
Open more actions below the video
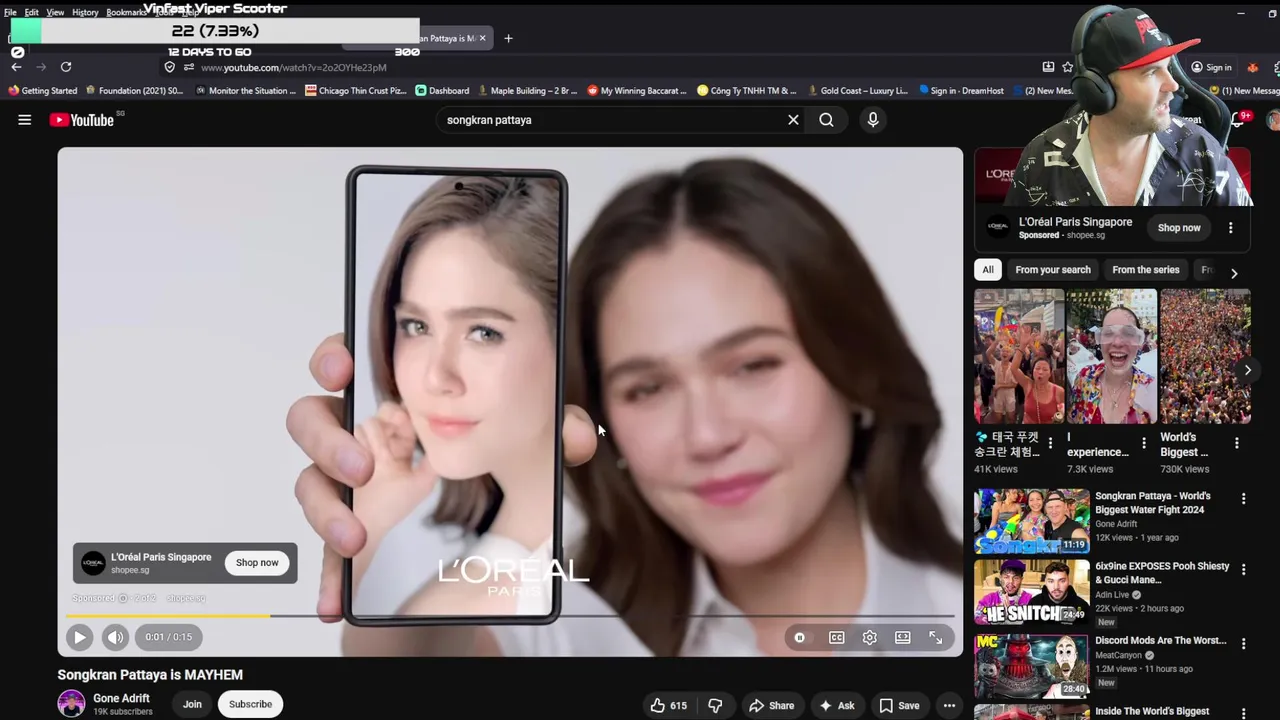949,705
